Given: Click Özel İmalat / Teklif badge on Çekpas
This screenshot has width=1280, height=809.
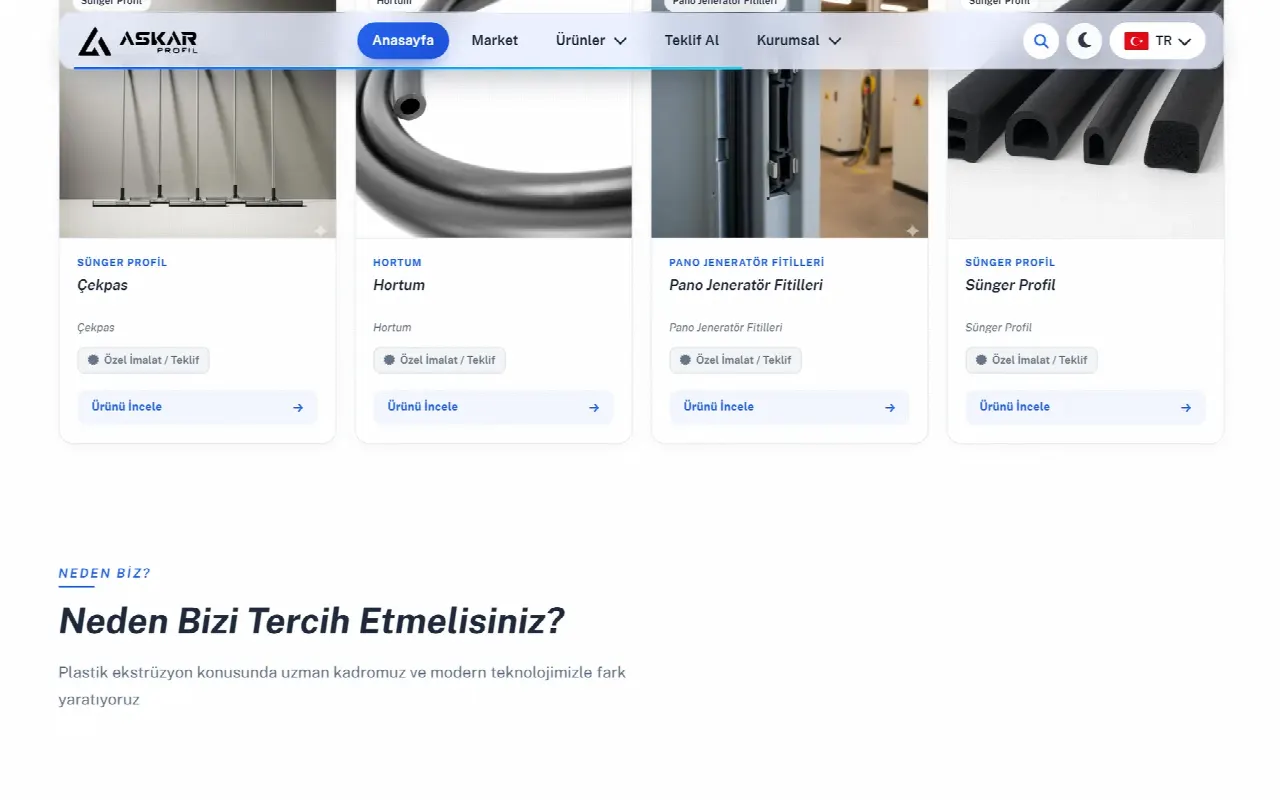Looking at the screenshot, I should point(143,360).
